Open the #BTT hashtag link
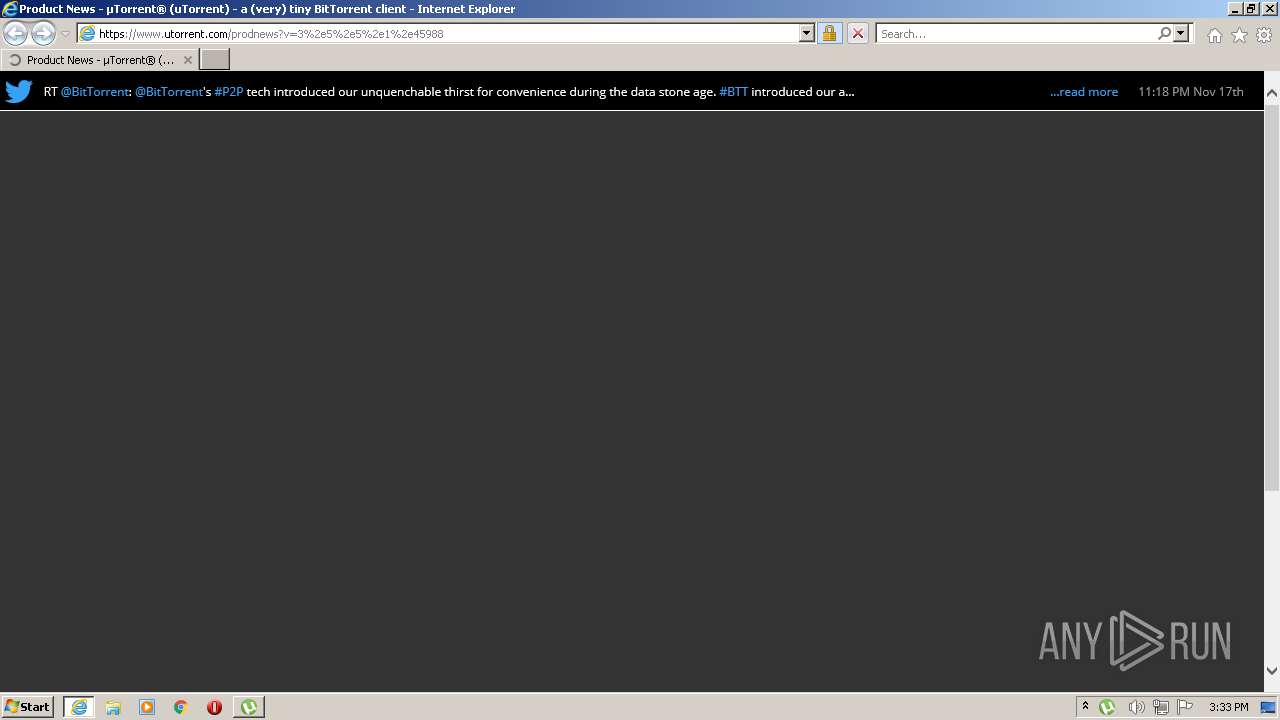 [734, 92]
